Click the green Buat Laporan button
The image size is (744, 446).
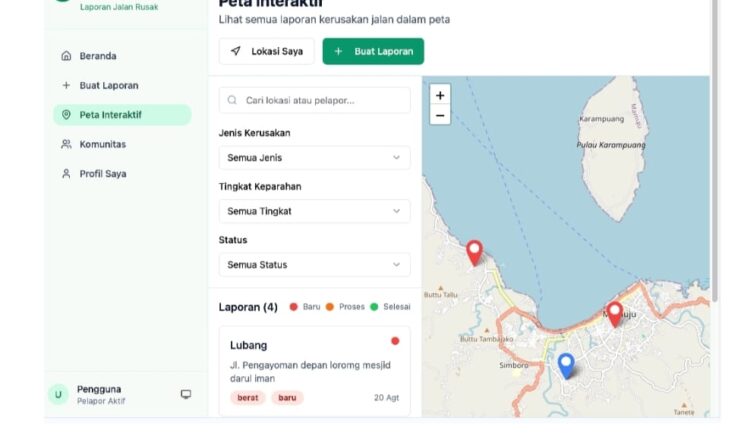pos(373,51)
